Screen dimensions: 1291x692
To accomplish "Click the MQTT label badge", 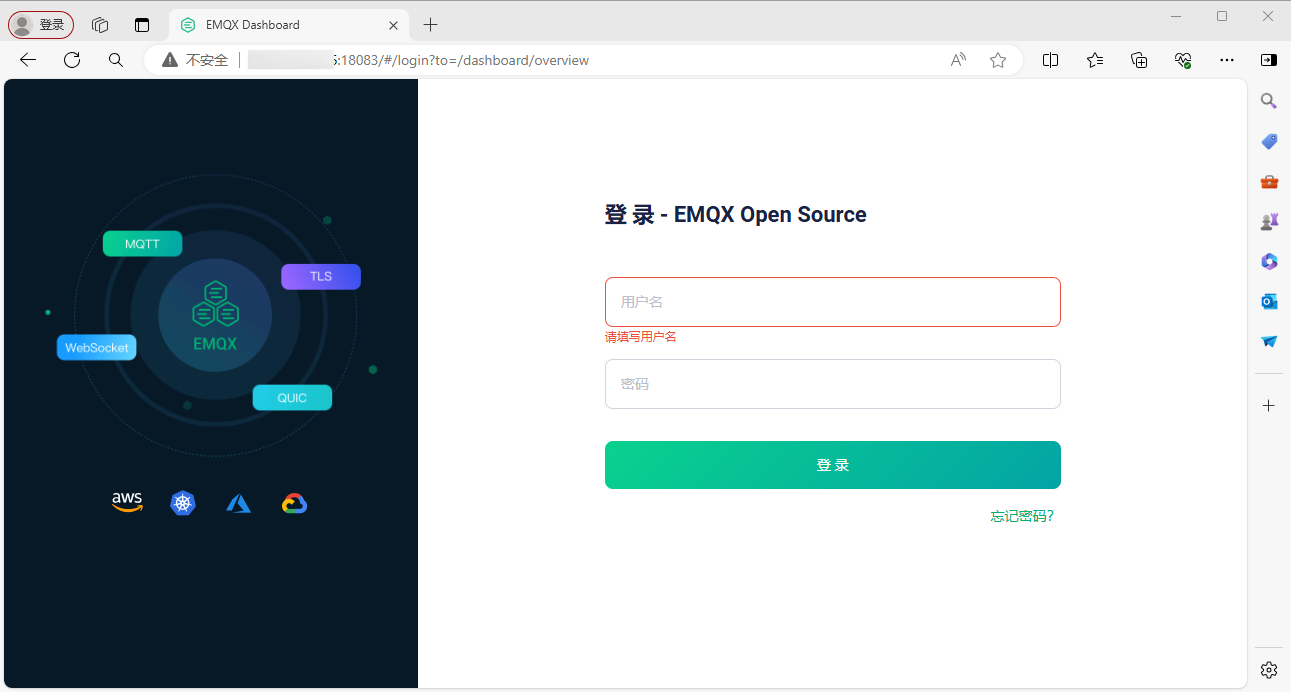I will (142, 244).
